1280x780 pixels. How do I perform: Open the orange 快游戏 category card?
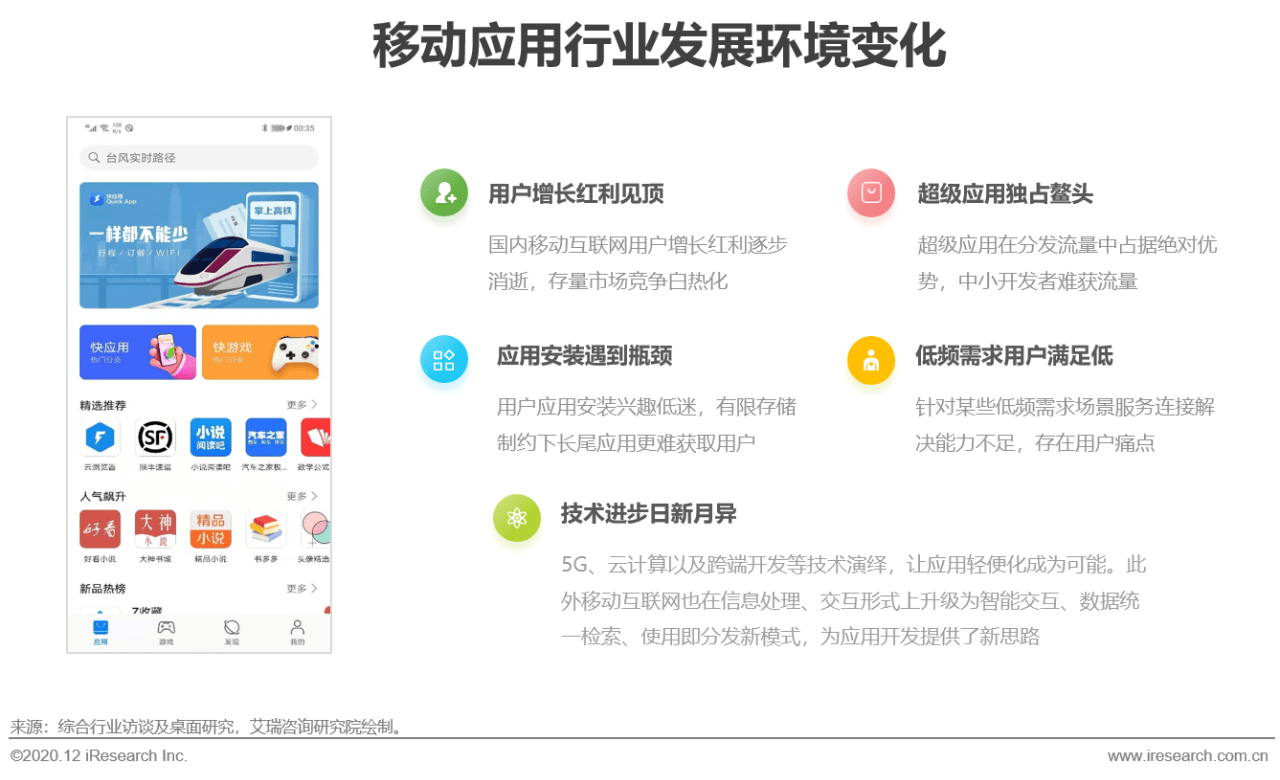260,352
